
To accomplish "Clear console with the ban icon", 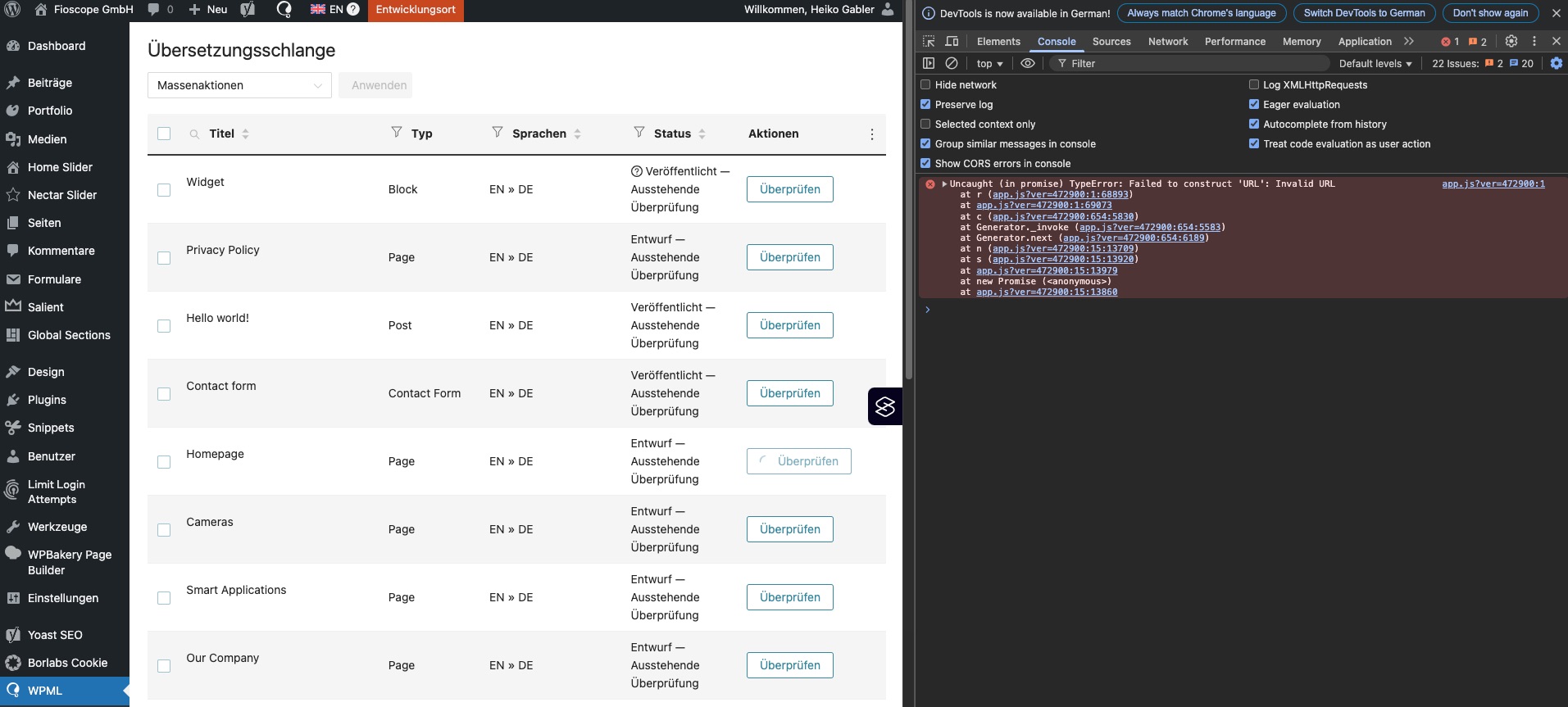I will (x=952, y=63).
